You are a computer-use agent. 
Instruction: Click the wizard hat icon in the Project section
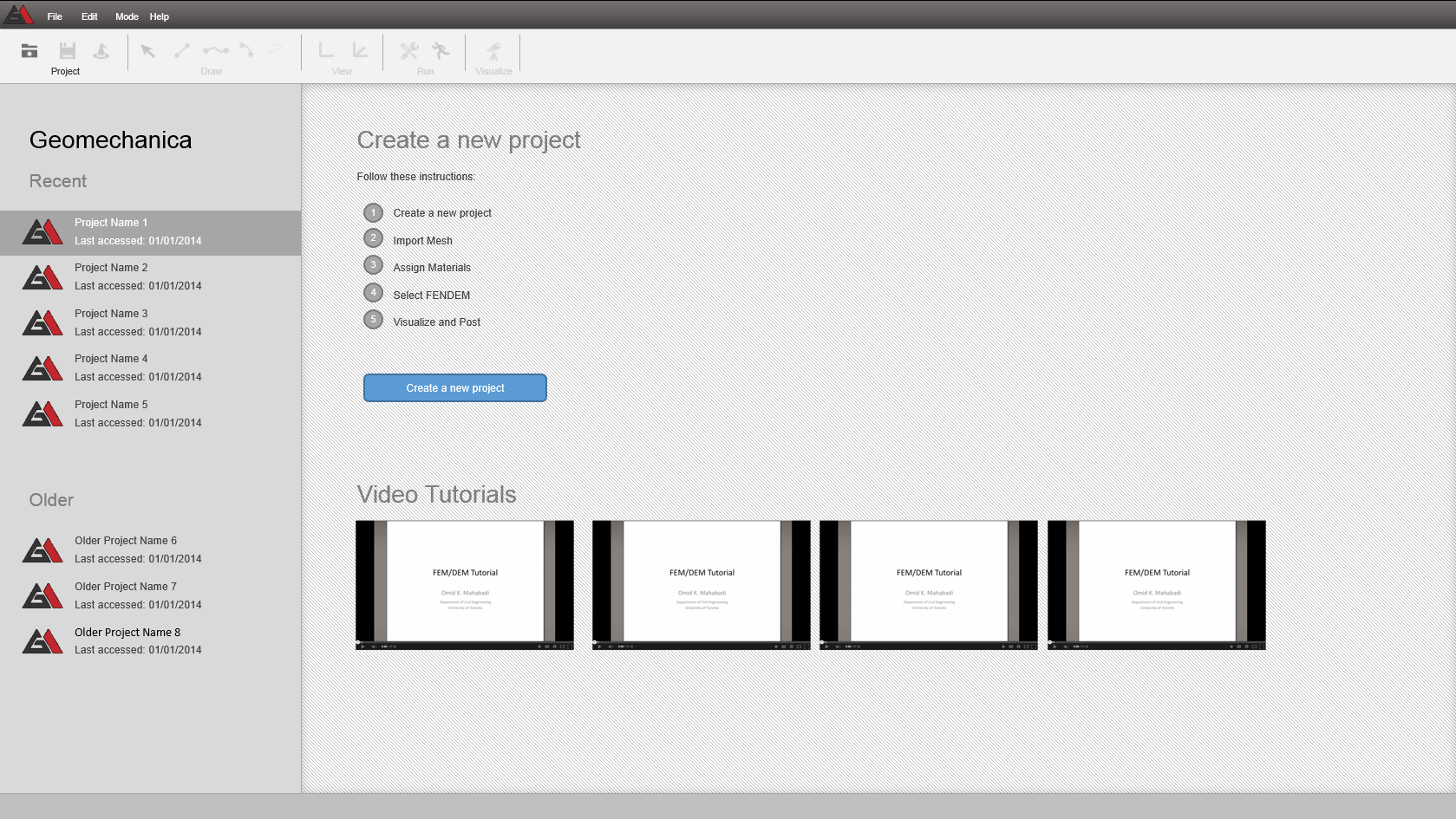point(101,52)
